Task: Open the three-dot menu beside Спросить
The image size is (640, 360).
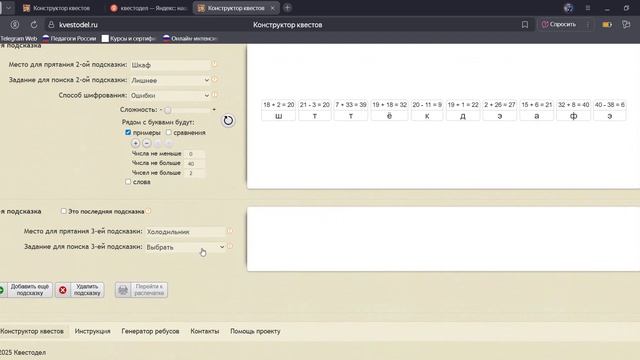Action: 588,24
